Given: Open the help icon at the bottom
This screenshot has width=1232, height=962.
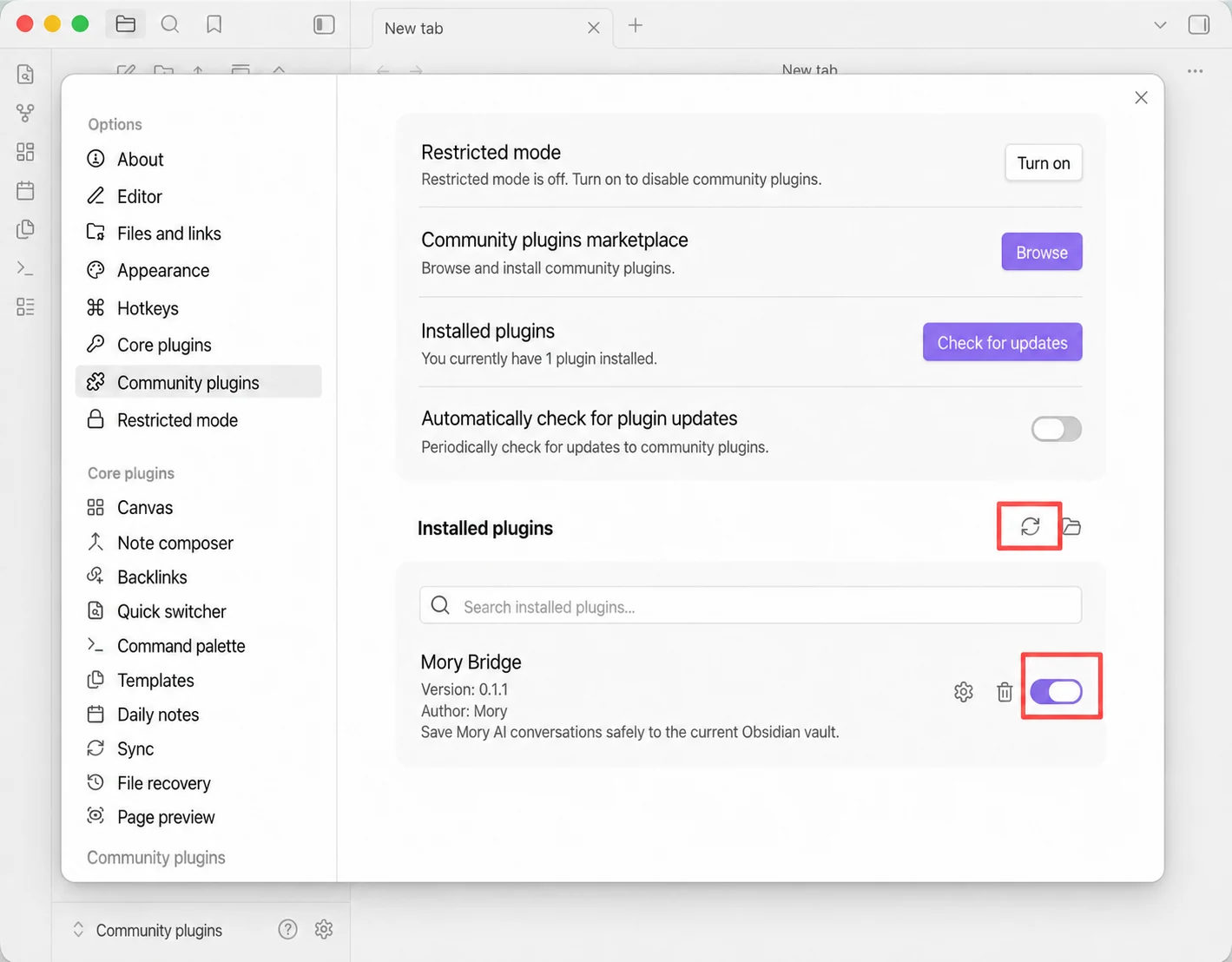Looking at the screenshot, I should (x=287, y=929).
